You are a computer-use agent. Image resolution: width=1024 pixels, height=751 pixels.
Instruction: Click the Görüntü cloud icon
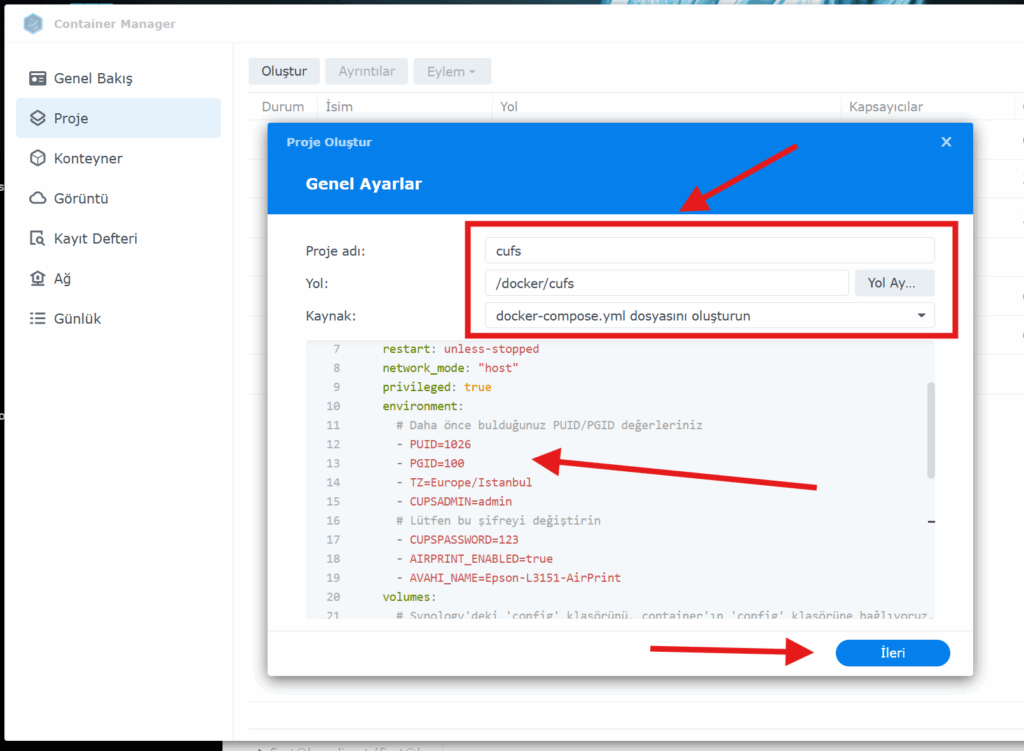coord(38,198)
